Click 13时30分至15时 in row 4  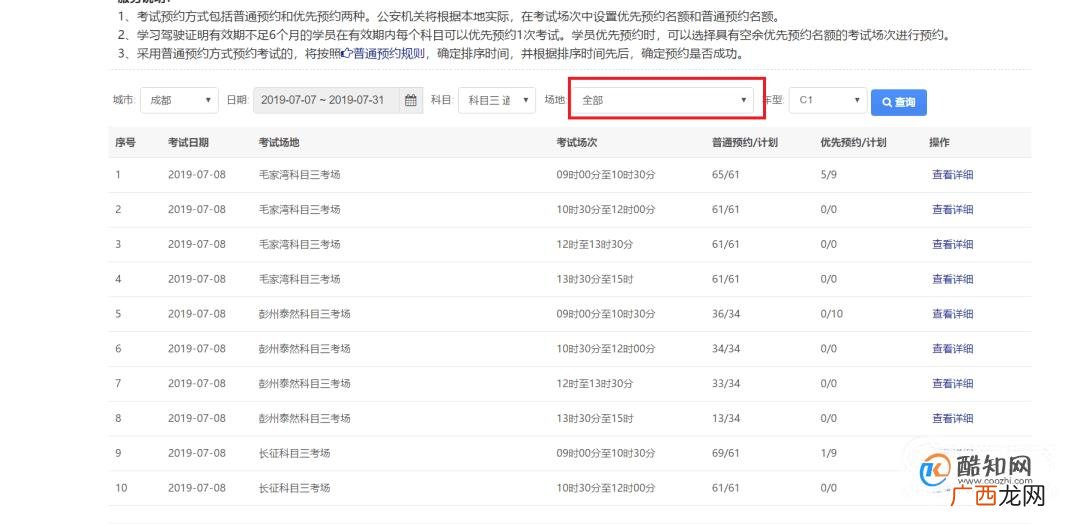click(x=594, y=279)
